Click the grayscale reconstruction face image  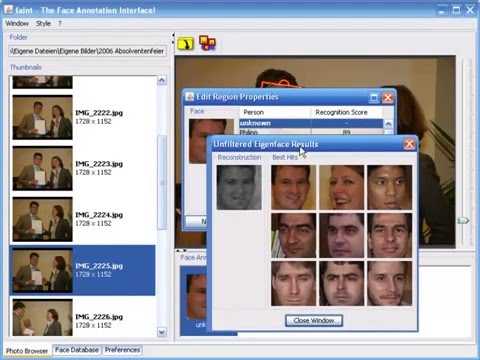point(239,187)
